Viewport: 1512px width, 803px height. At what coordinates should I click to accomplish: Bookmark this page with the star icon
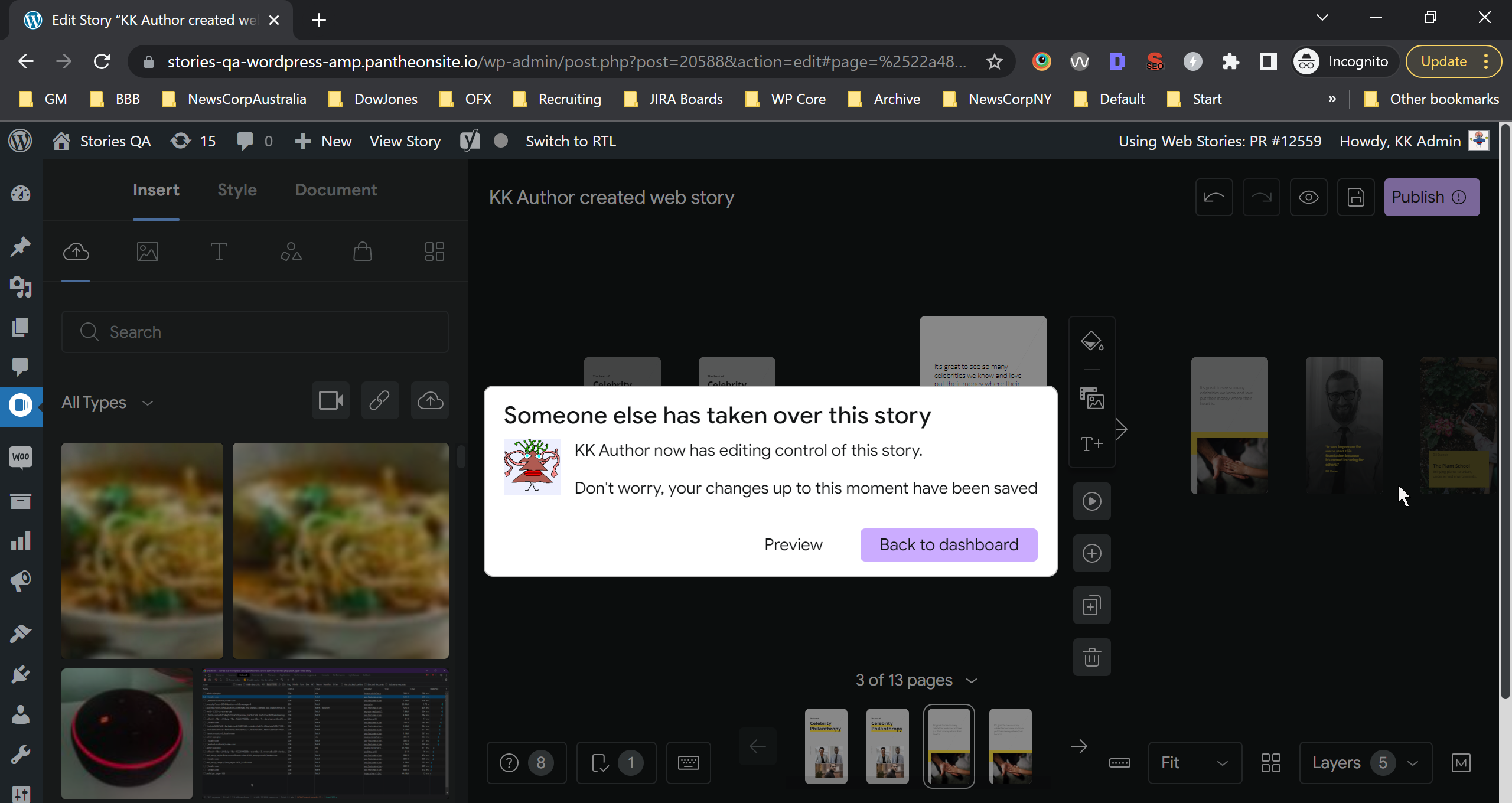coord(994,61)
